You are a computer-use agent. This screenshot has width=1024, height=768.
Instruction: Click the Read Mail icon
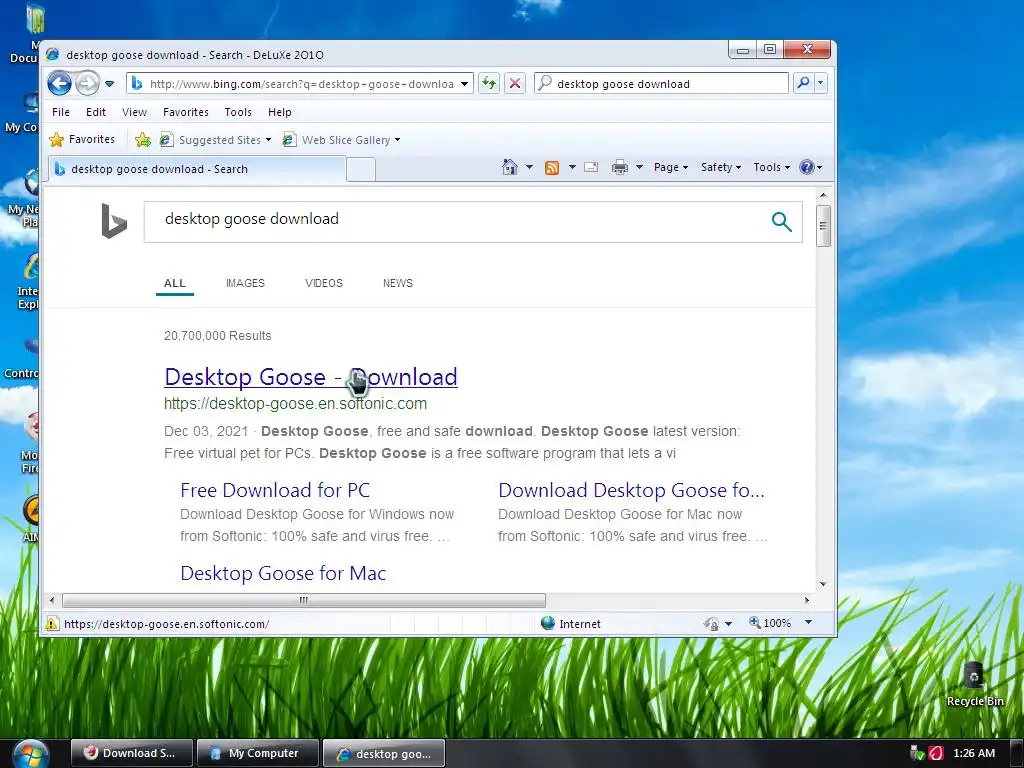click(x=591, y=167)
